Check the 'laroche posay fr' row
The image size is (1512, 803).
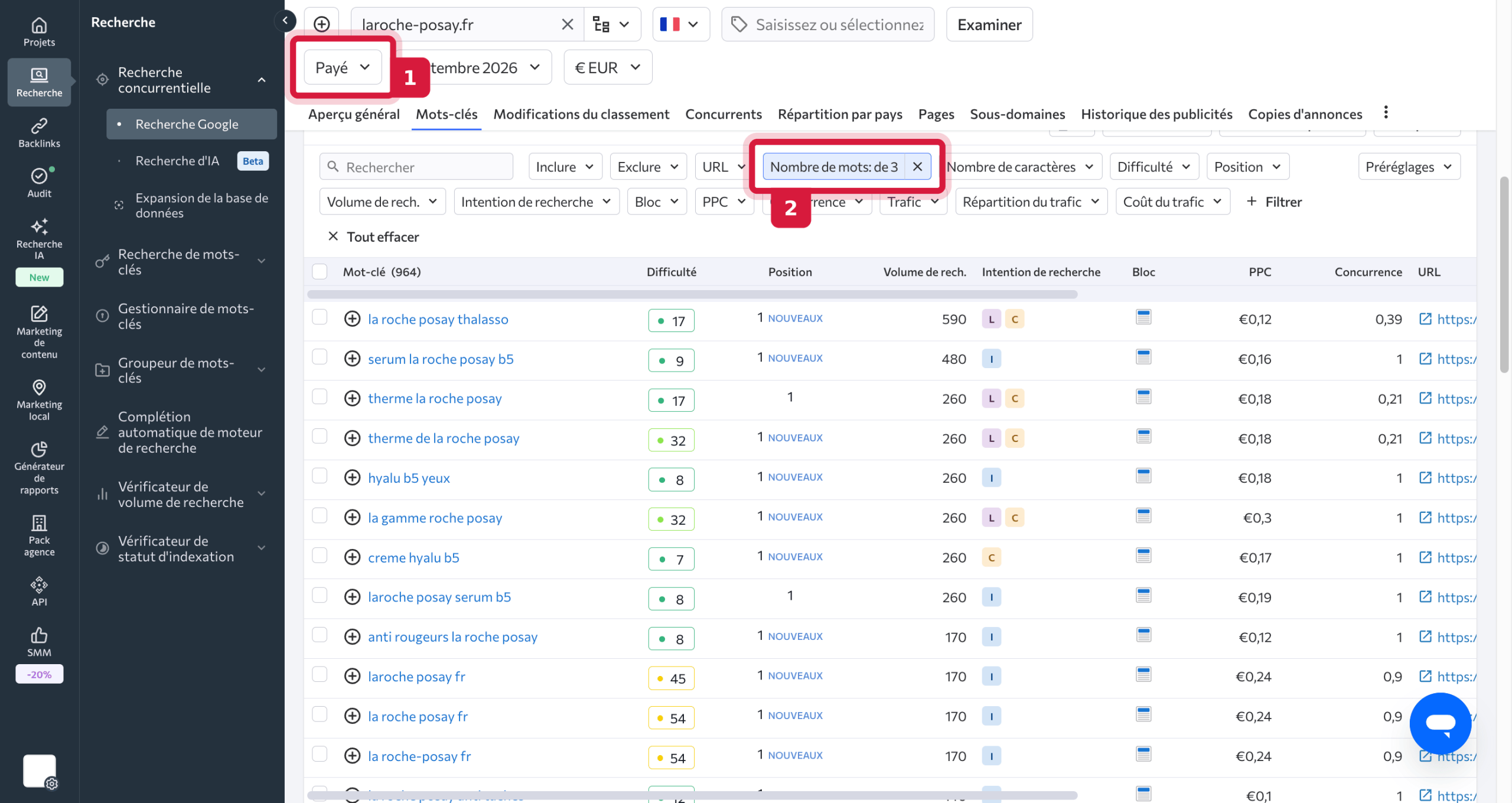320,675
